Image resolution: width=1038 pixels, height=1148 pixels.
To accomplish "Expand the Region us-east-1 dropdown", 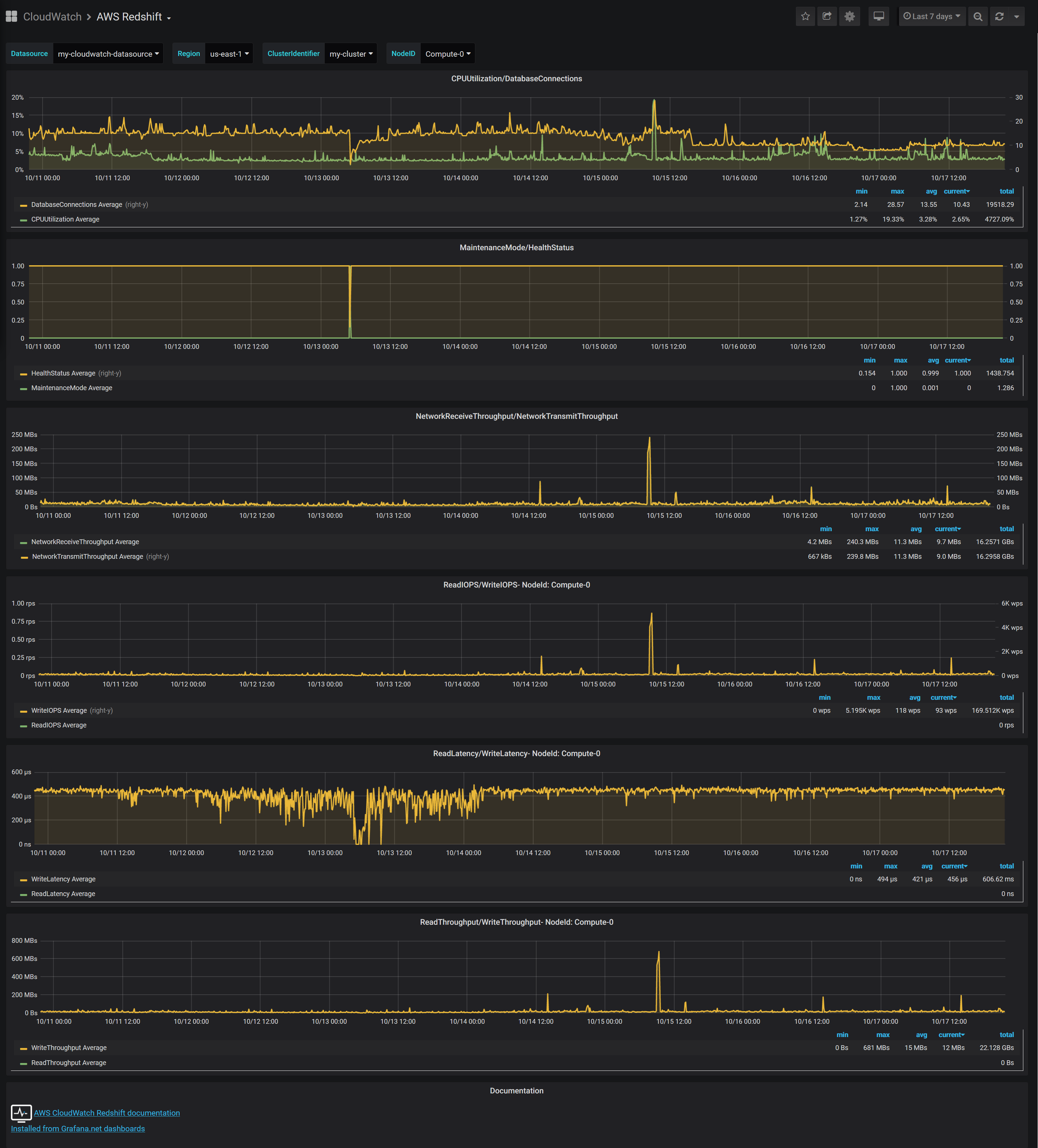I will pyautogui.click(x=229, y=54).
